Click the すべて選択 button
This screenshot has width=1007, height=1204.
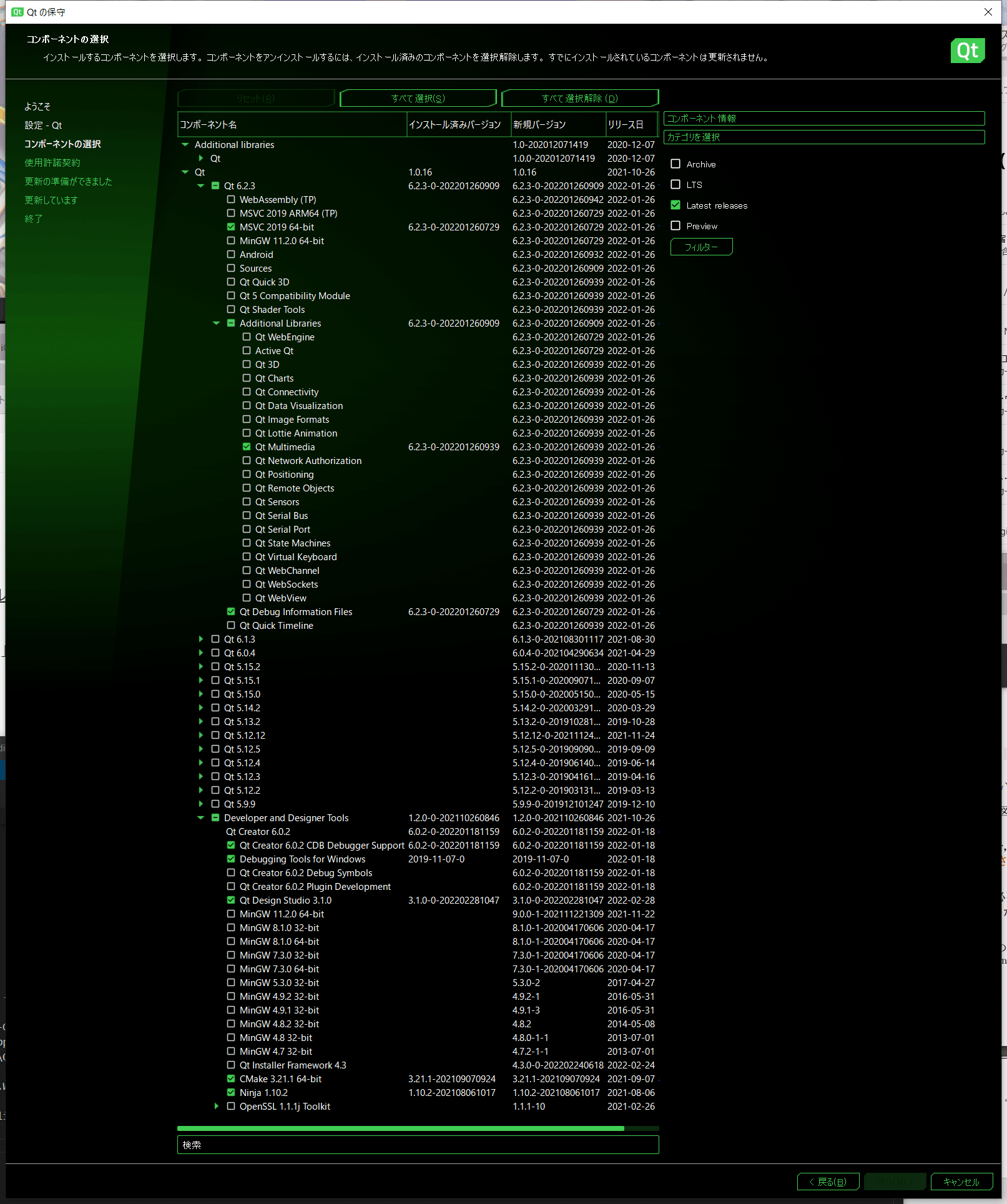click(417, 98)
